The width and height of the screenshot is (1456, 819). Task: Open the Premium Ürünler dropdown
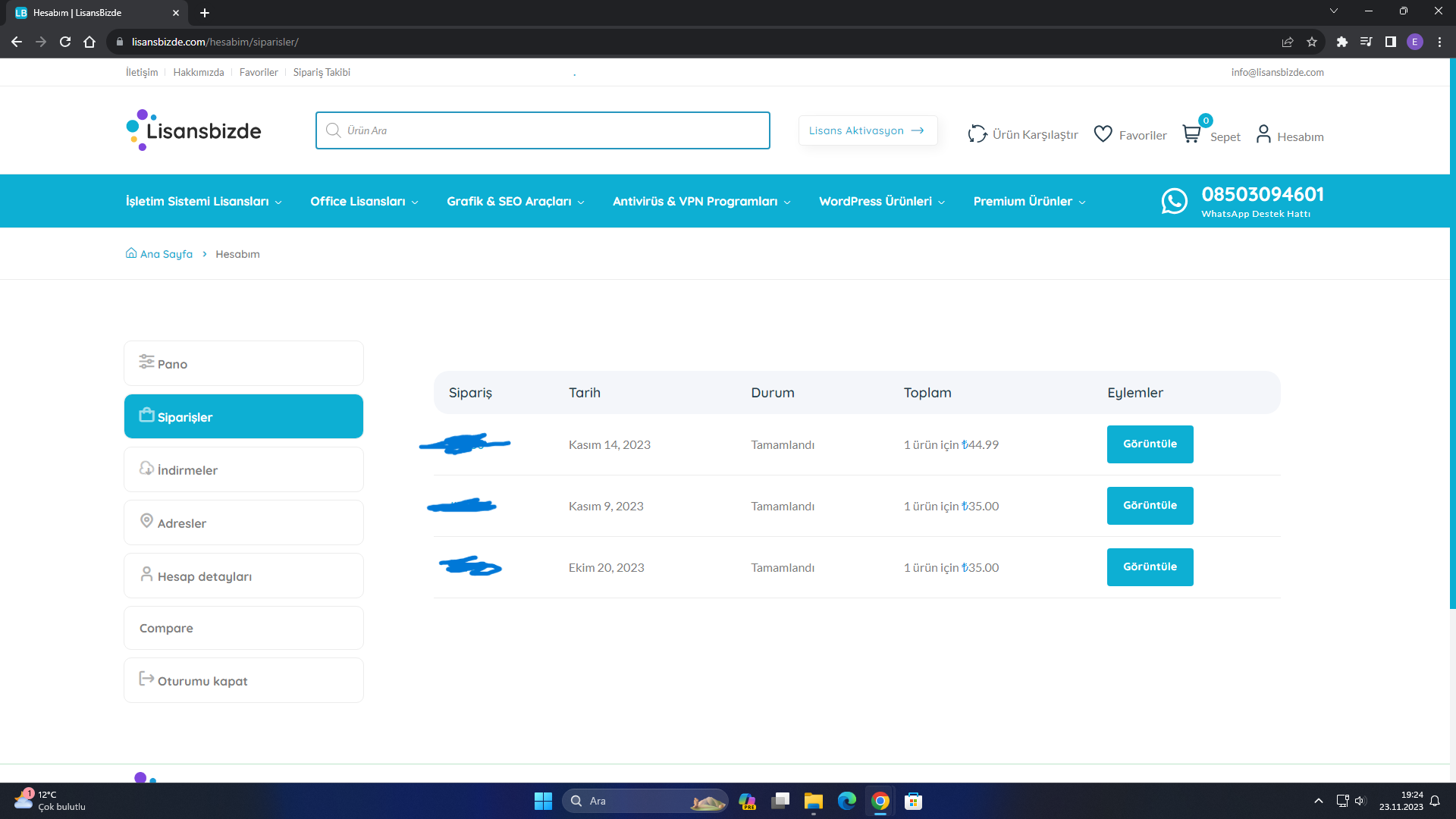1029,201
